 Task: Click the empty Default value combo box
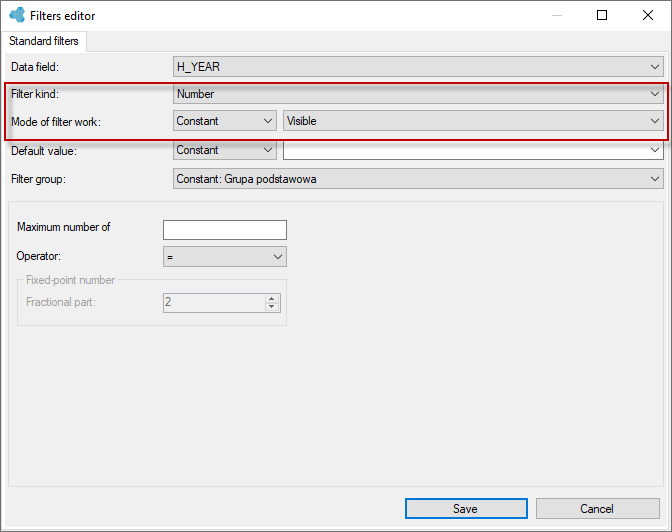[473, 150]
